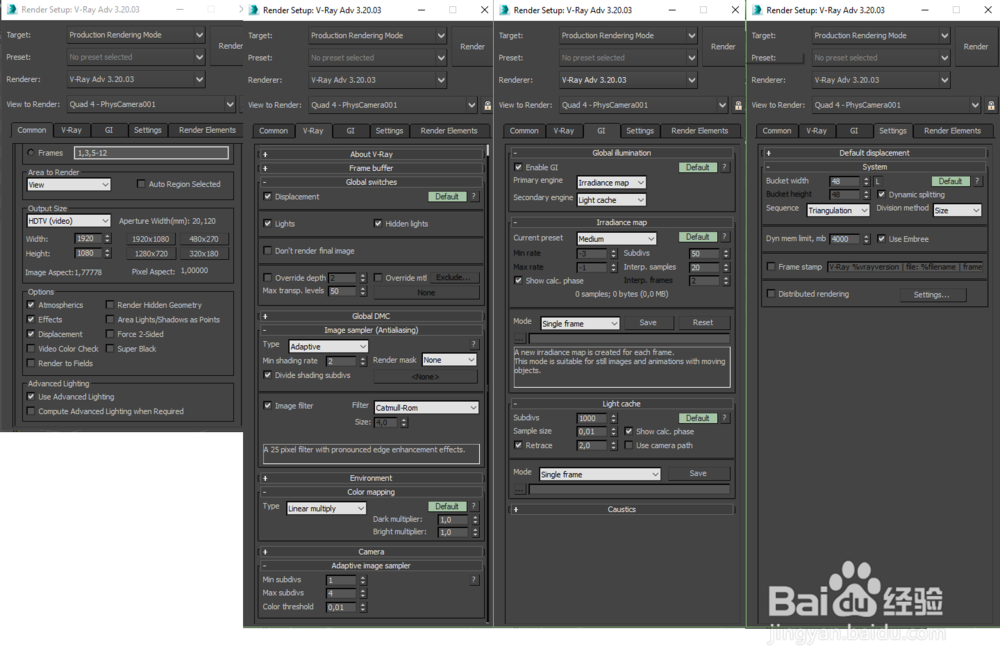Click Default button in Light cache rollout
The height and width of the screenshot is (667, 1000).
(697, 418)
